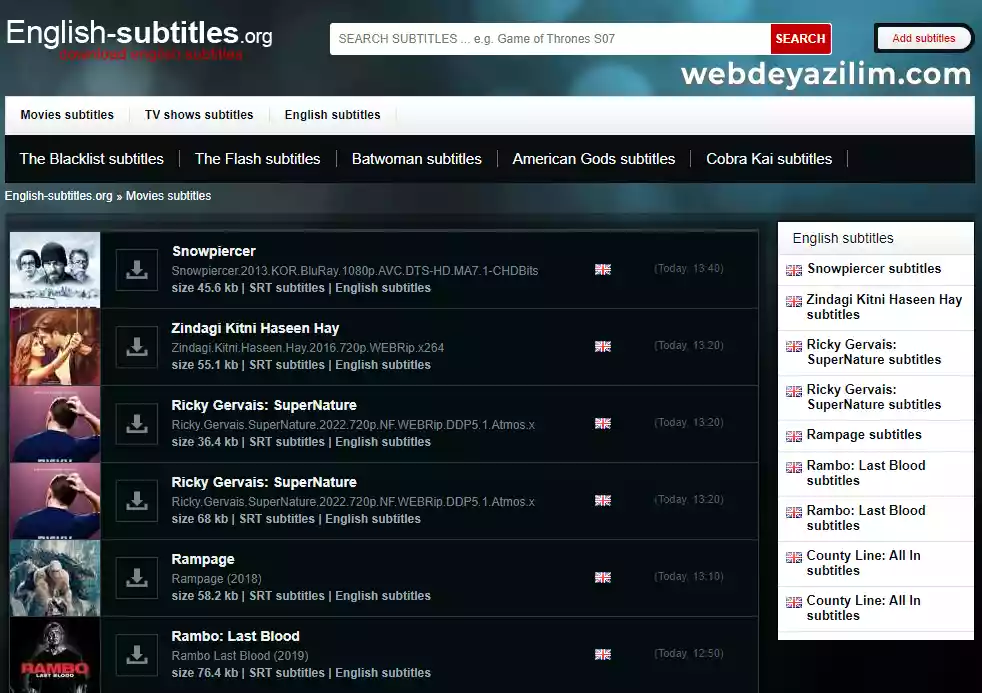Open Snowpiercer title in the list
Viewport: 982px width, 693px height.
[214, 251]
